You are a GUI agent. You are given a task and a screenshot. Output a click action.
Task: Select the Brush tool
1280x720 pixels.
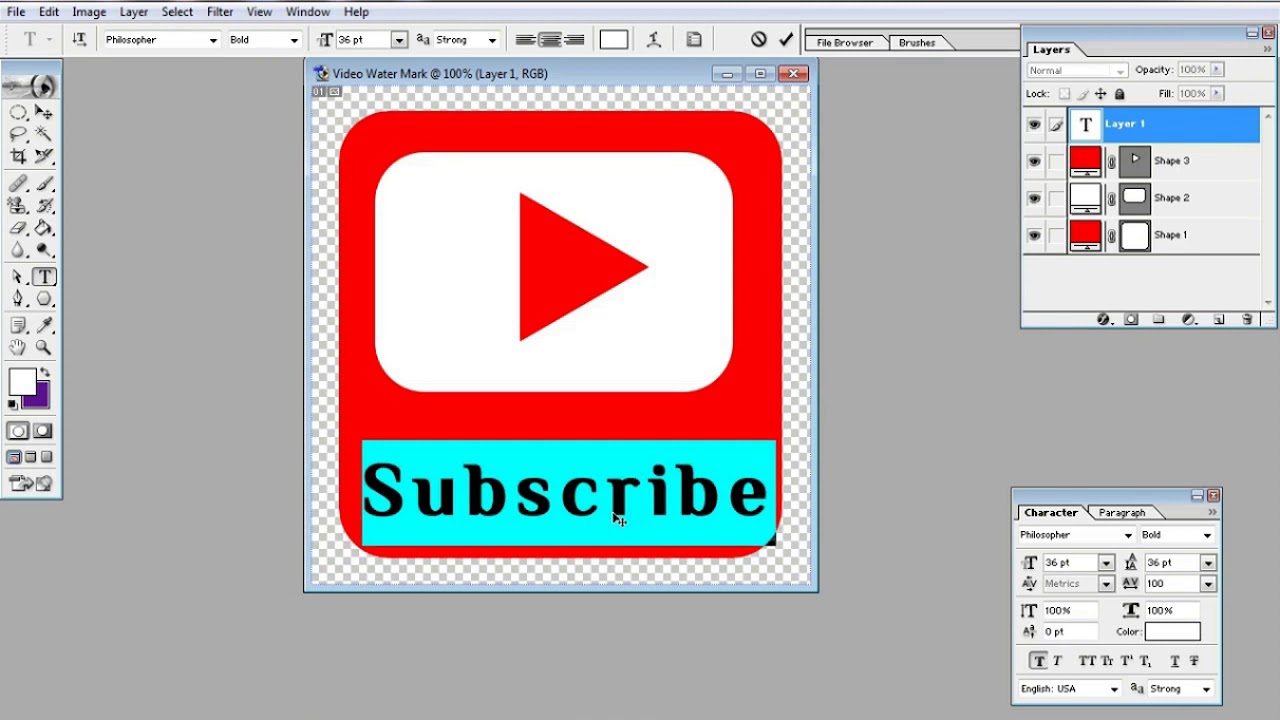pyautogui.click(x=44, y=184)
